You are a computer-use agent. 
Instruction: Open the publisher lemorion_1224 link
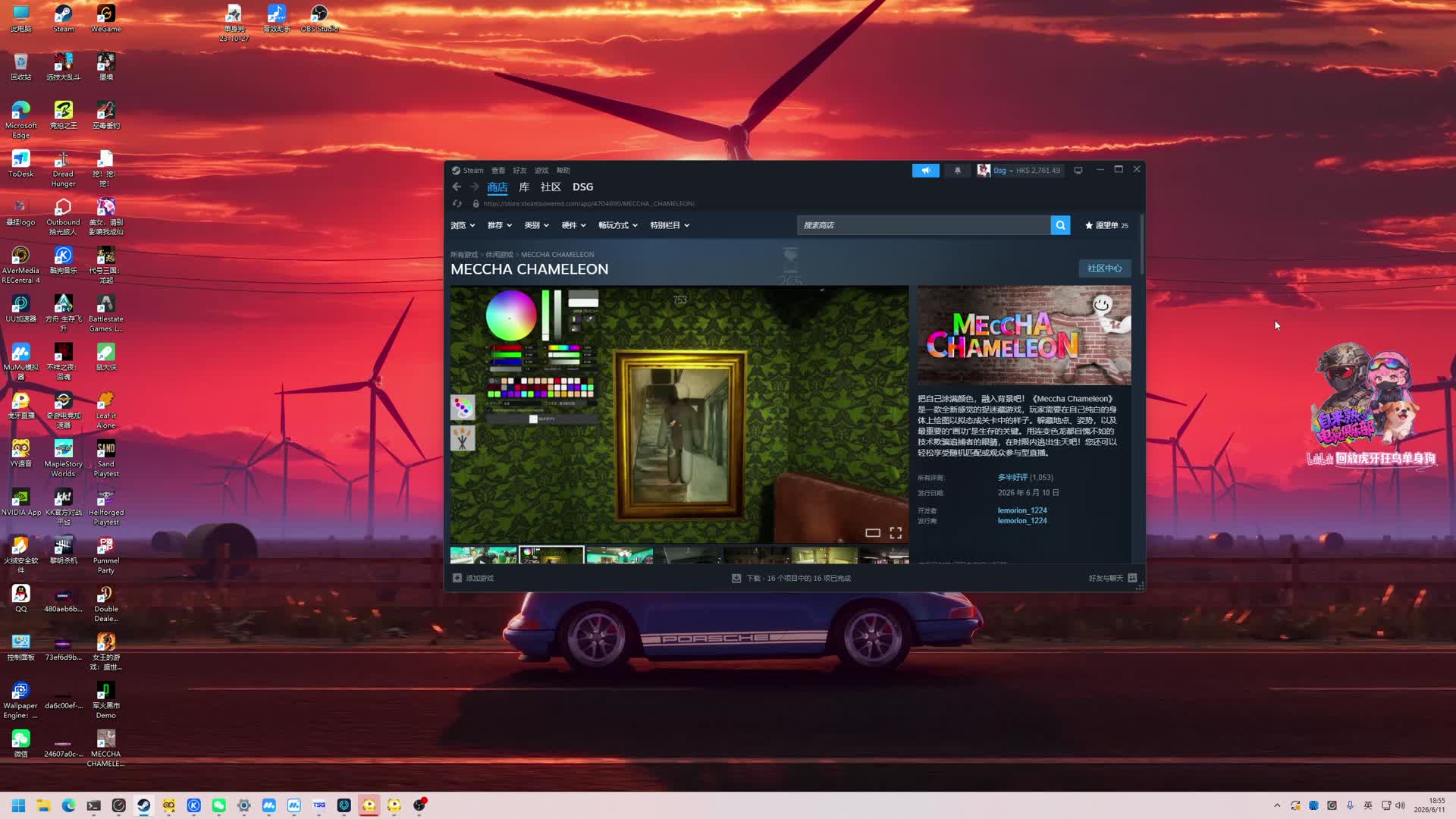click(x=1022, y=521)
